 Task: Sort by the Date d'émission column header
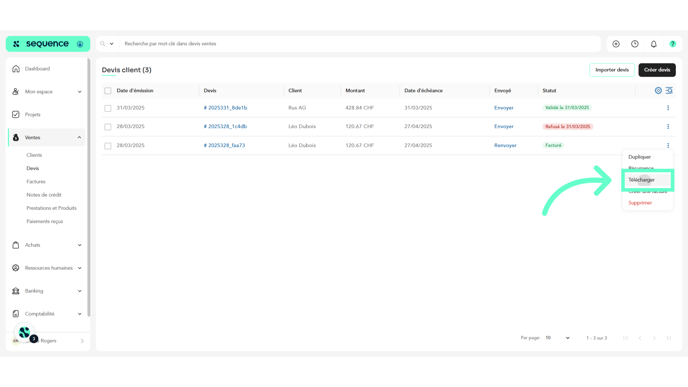[135, 90]
